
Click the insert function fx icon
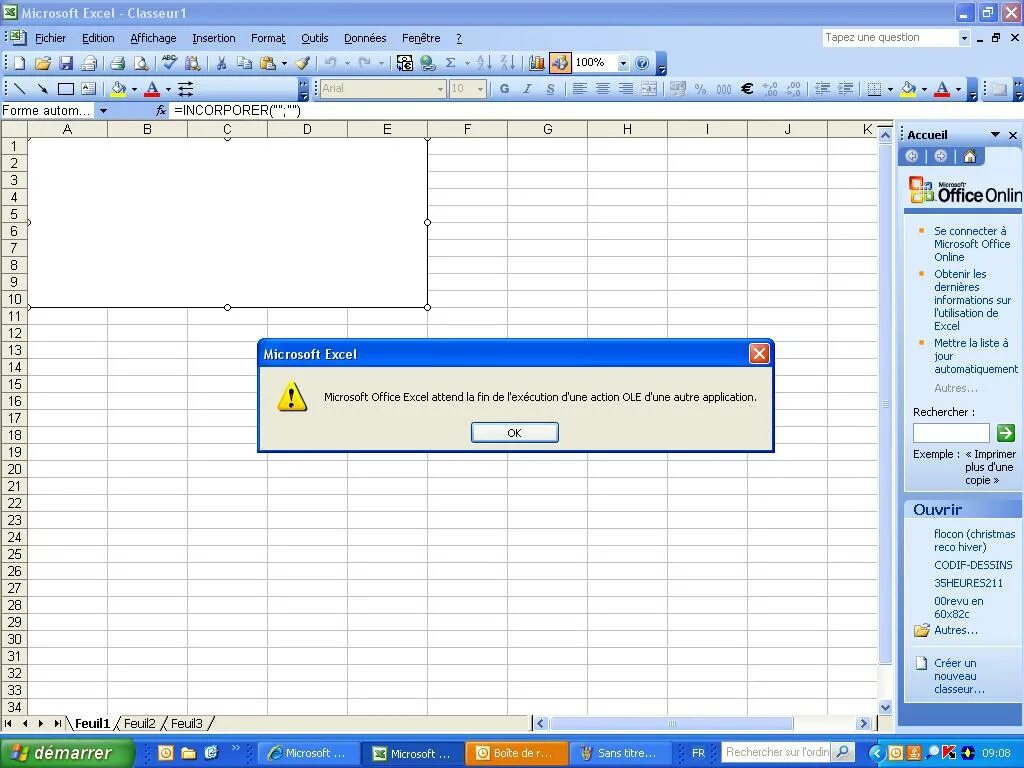pos(161,110)
